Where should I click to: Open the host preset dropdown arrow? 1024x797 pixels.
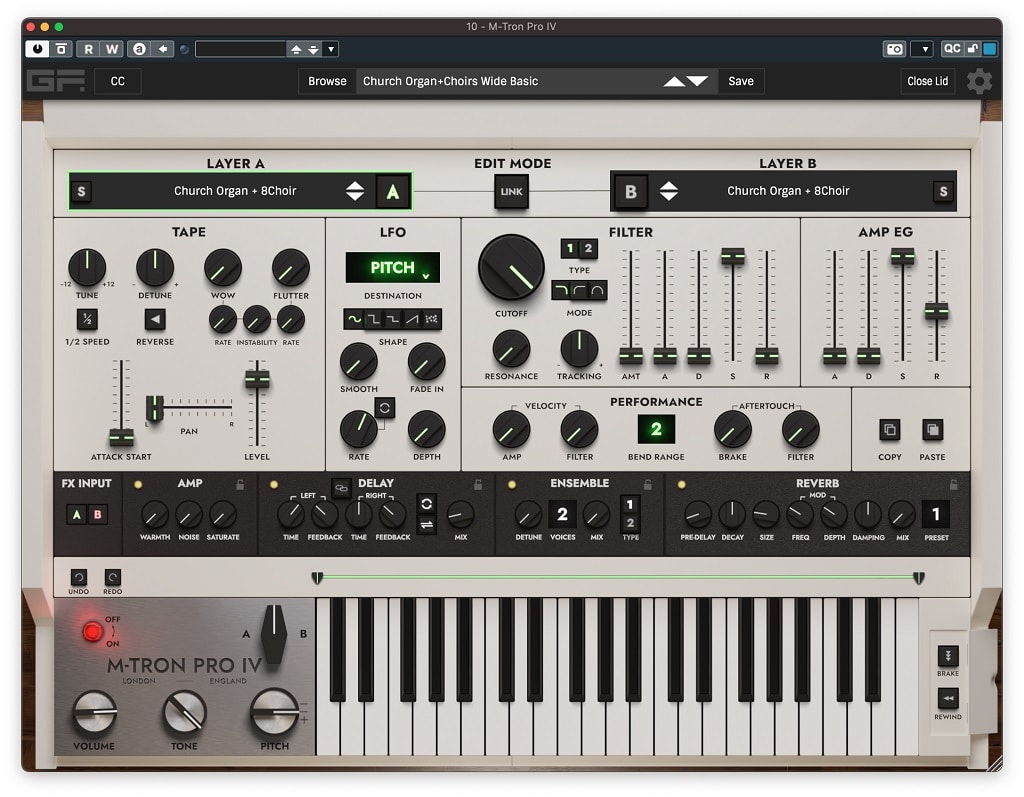point(331,49)
